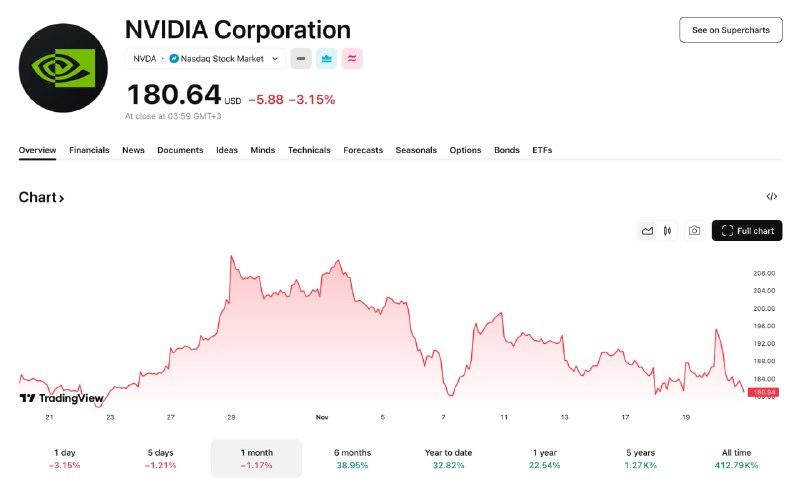Switch chart to candlestick style
The width and height of the screenshot is (800, 497).
[668, 231]
